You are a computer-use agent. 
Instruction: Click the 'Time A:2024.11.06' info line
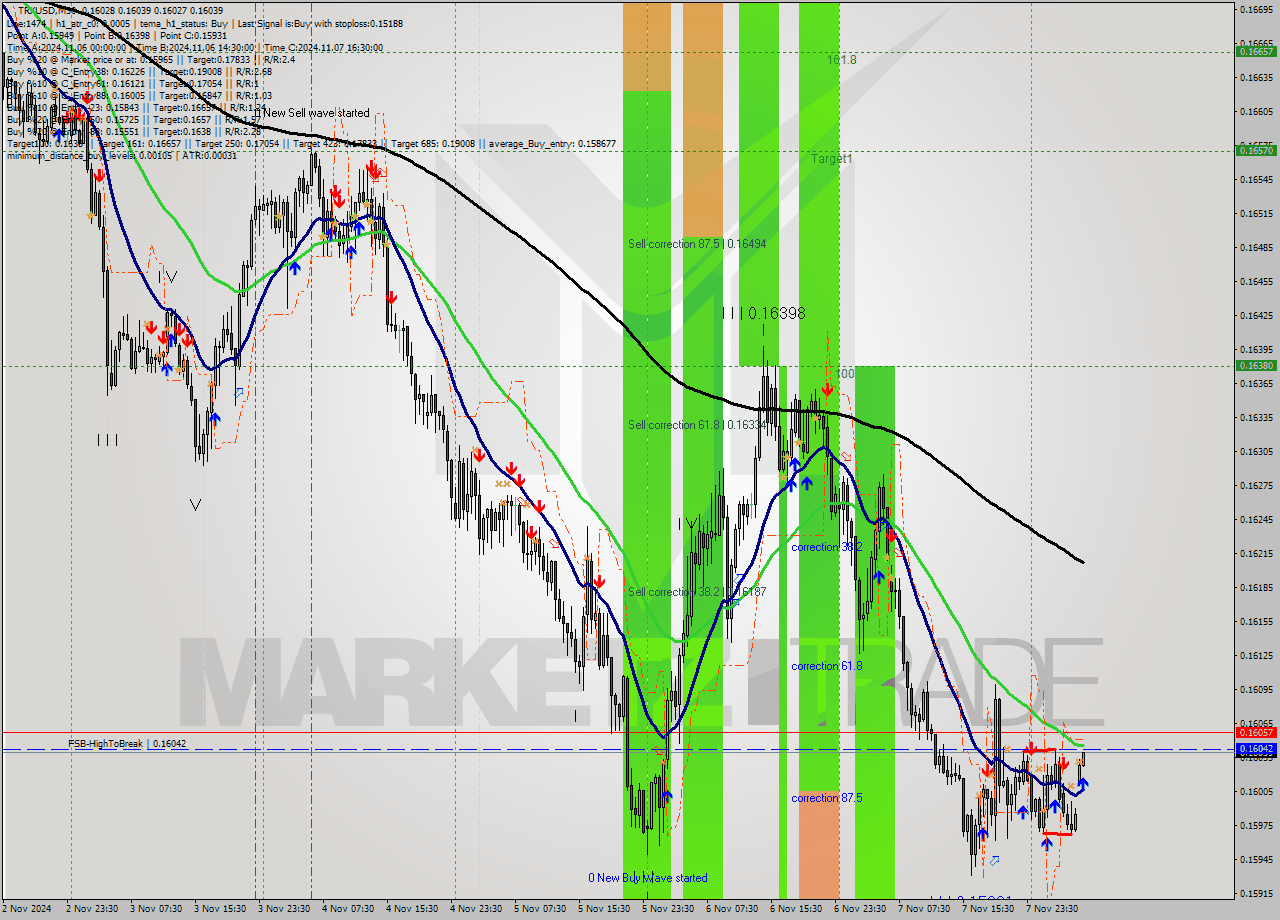[194, 47]
